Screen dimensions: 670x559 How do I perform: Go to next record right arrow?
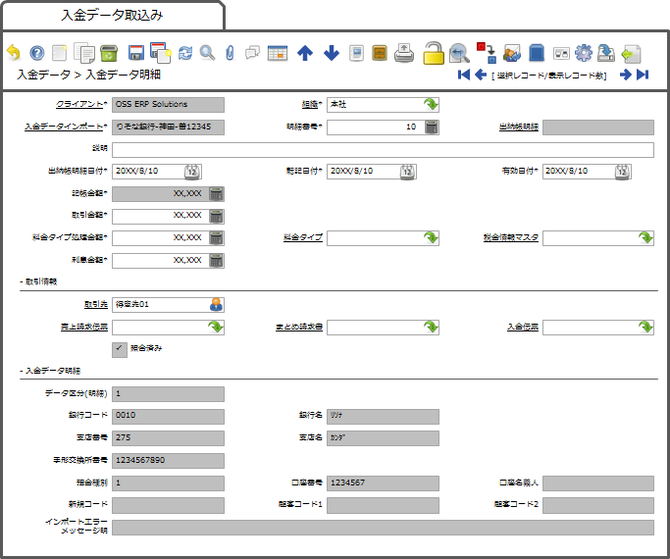(626, 75)
